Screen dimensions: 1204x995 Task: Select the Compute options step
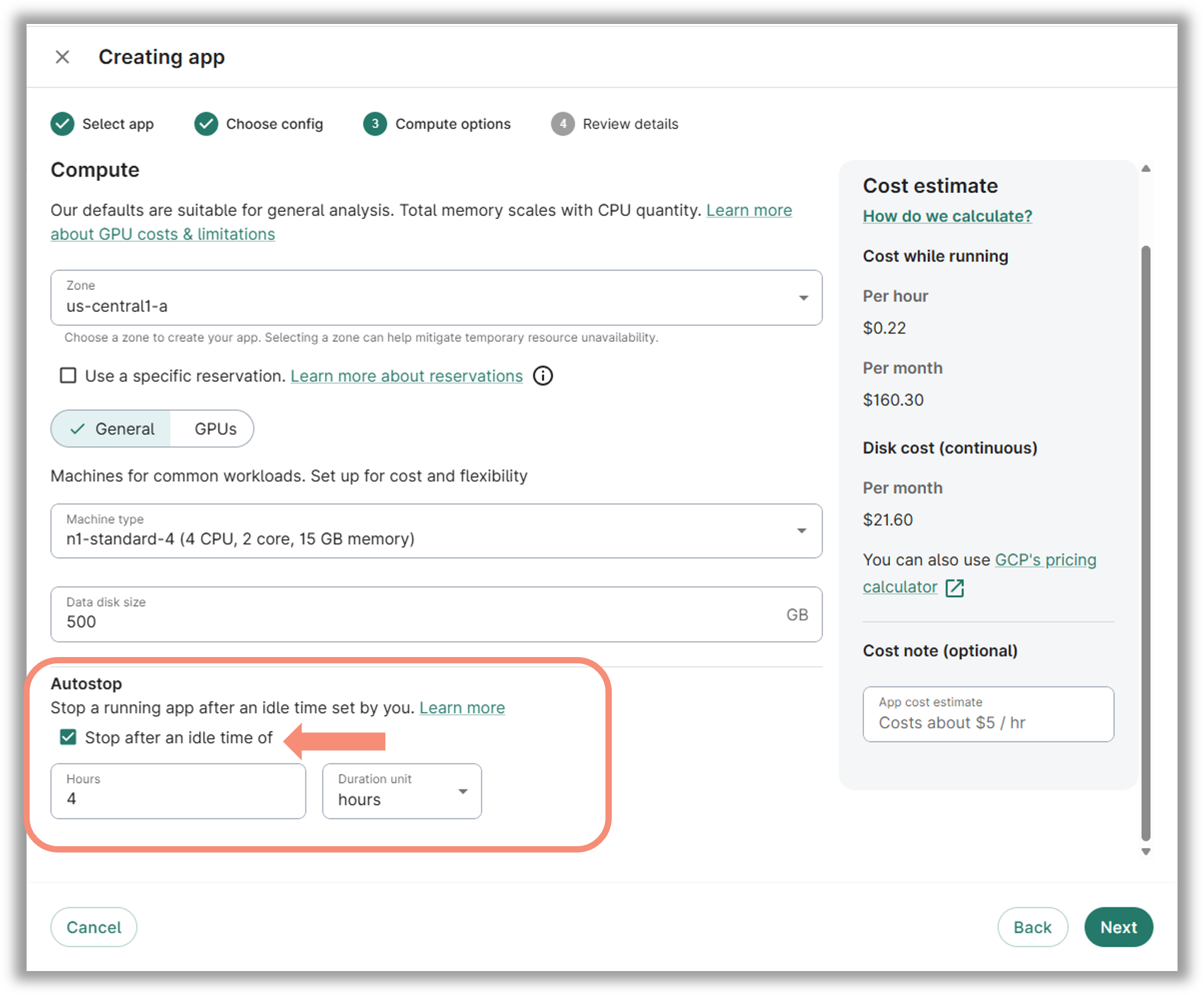pyautogui.click(x=437, y=124)
